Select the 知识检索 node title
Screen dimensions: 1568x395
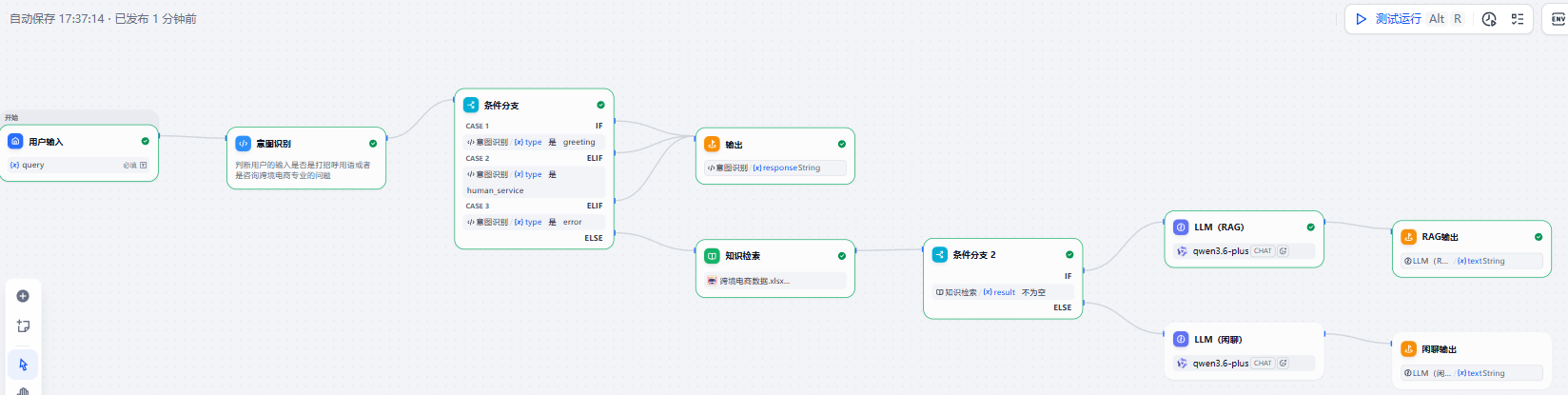point(742,256)
